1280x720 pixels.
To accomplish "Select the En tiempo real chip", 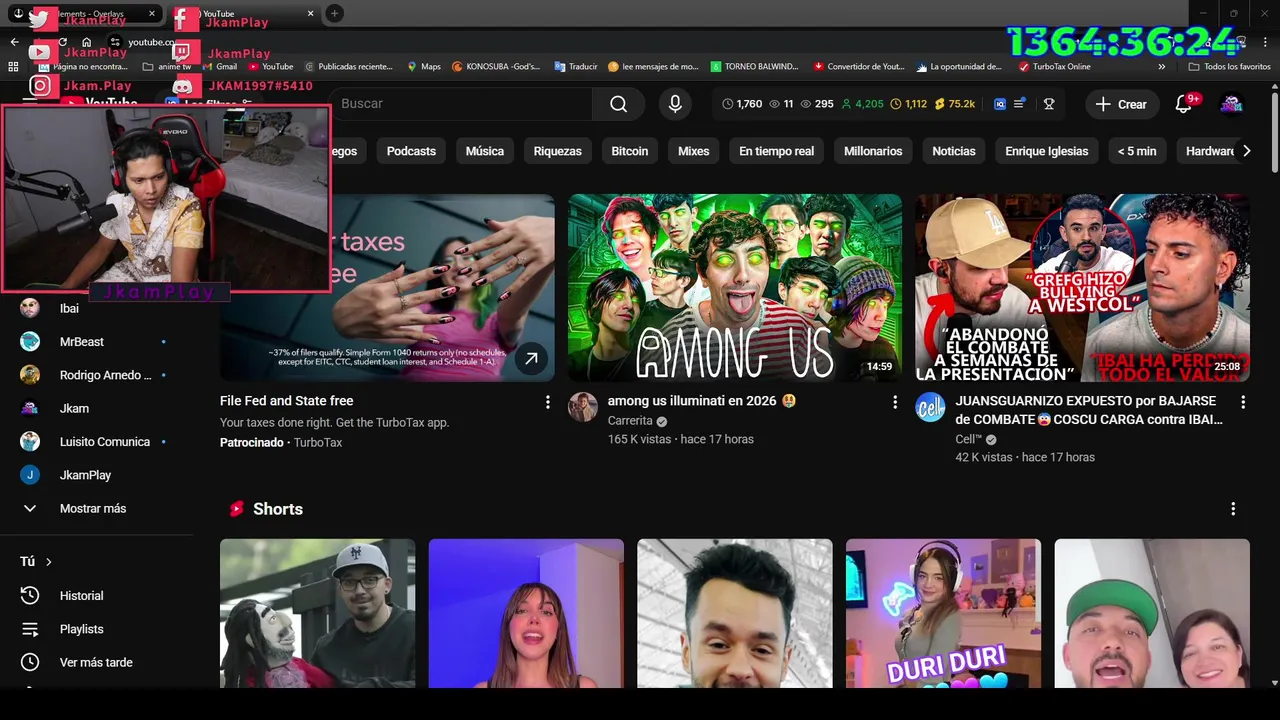I will [x=776, y=151].
